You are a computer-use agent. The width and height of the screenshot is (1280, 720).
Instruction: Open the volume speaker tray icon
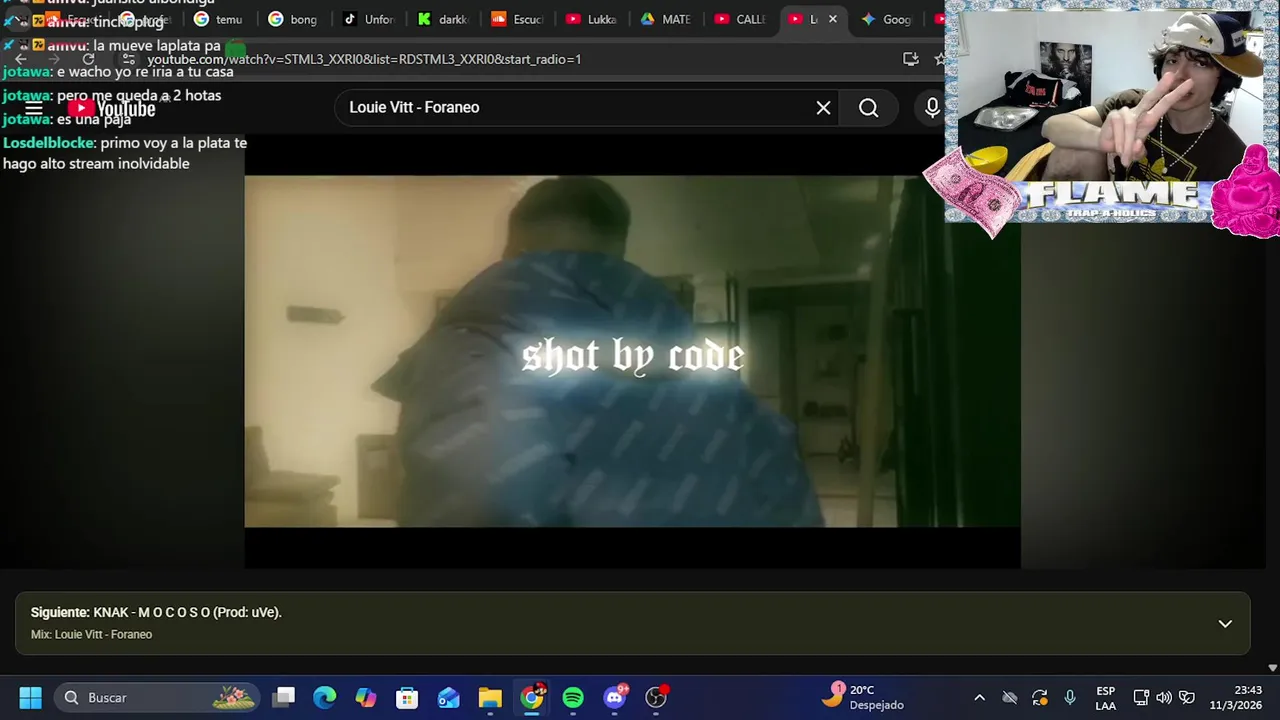coord(1164,697)
